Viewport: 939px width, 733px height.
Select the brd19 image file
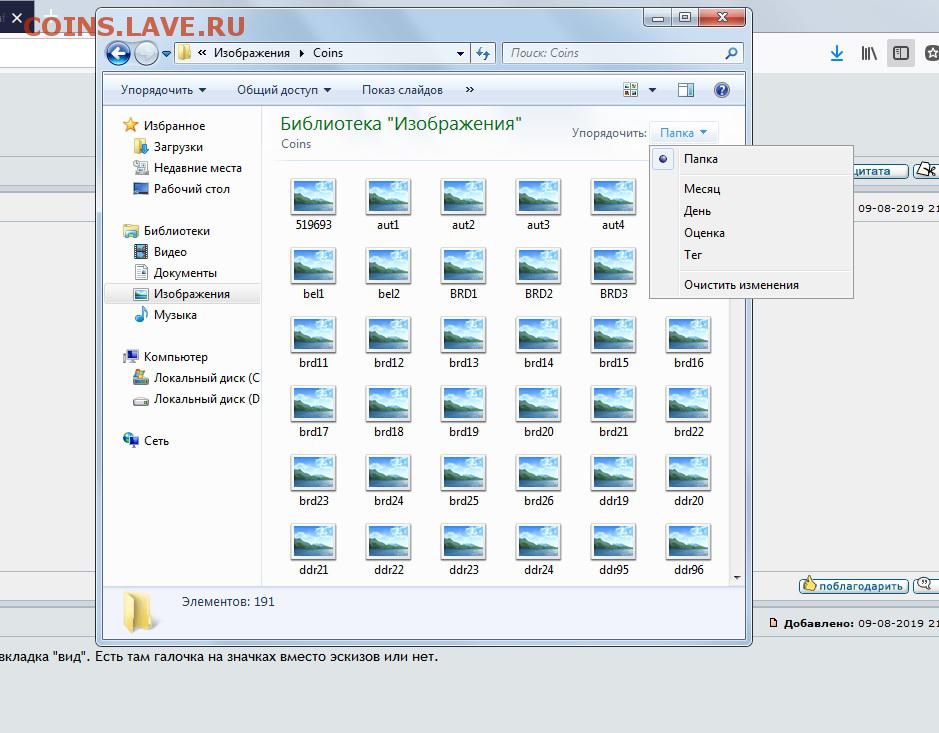[464, 411]
